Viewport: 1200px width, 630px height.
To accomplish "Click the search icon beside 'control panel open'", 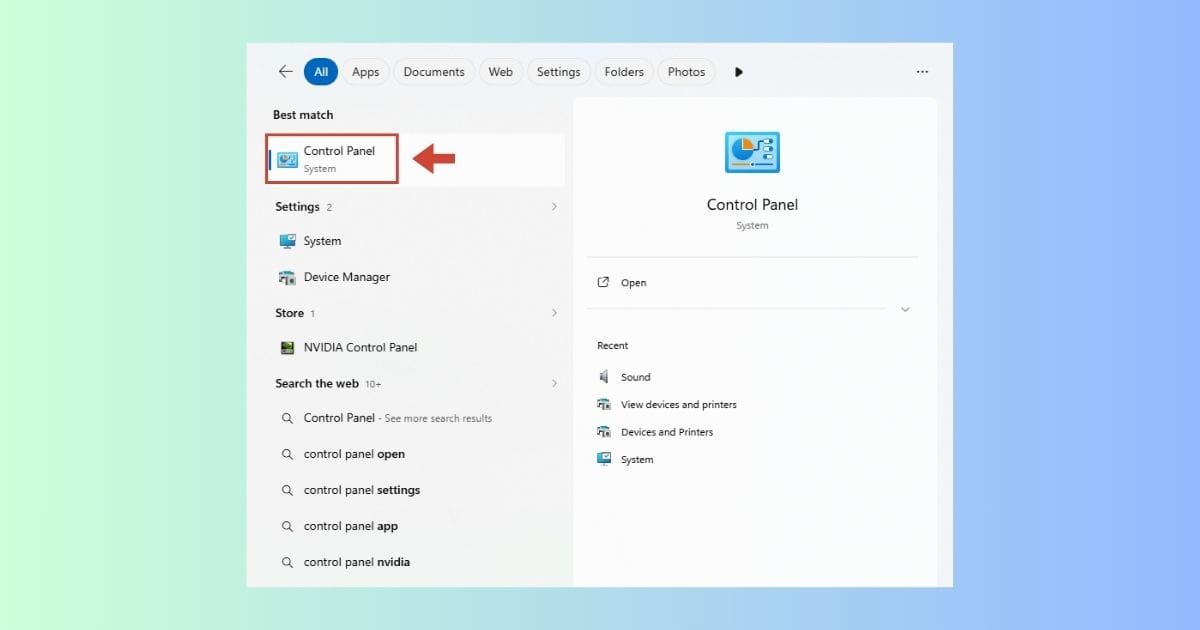I will point(287,454).
